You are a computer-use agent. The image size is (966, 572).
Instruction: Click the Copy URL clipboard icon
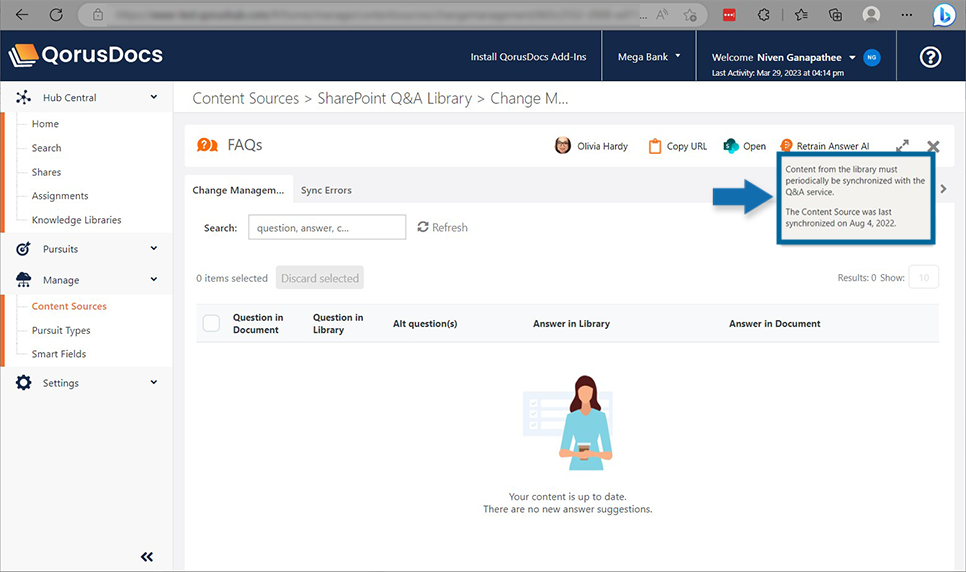click(654, 146)
